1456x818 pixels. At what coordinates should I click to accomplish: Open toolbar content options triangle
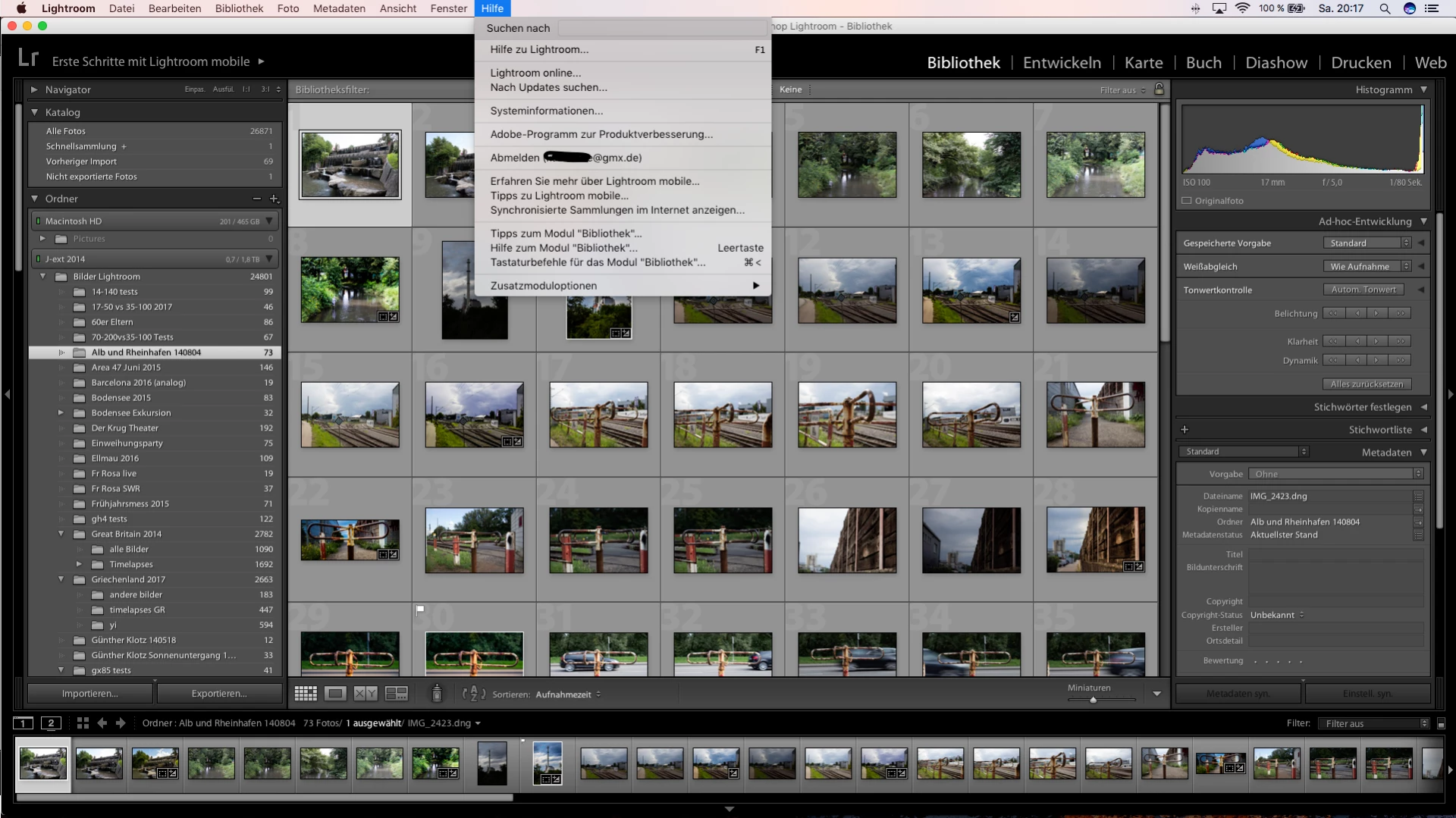point(1156,694)
